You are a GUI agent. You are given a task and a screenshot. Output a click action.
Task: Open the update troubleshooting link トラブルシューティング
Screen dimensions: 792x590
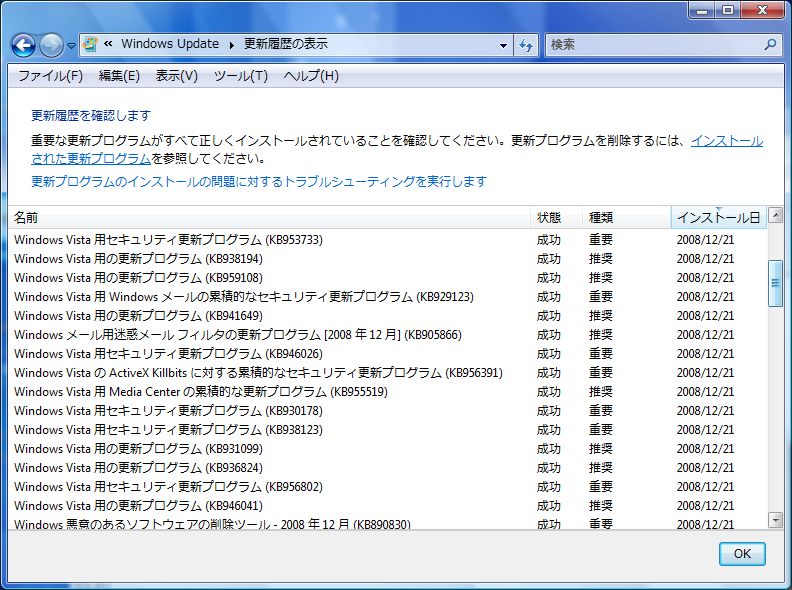pyautogui.click(x=259, y=181)
